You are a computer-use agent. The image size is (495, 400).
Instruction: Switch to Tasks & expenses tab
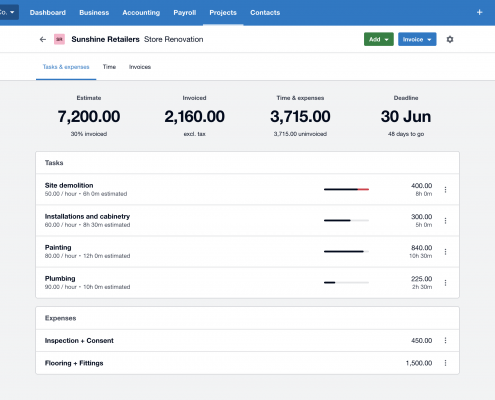pos(66,67)
